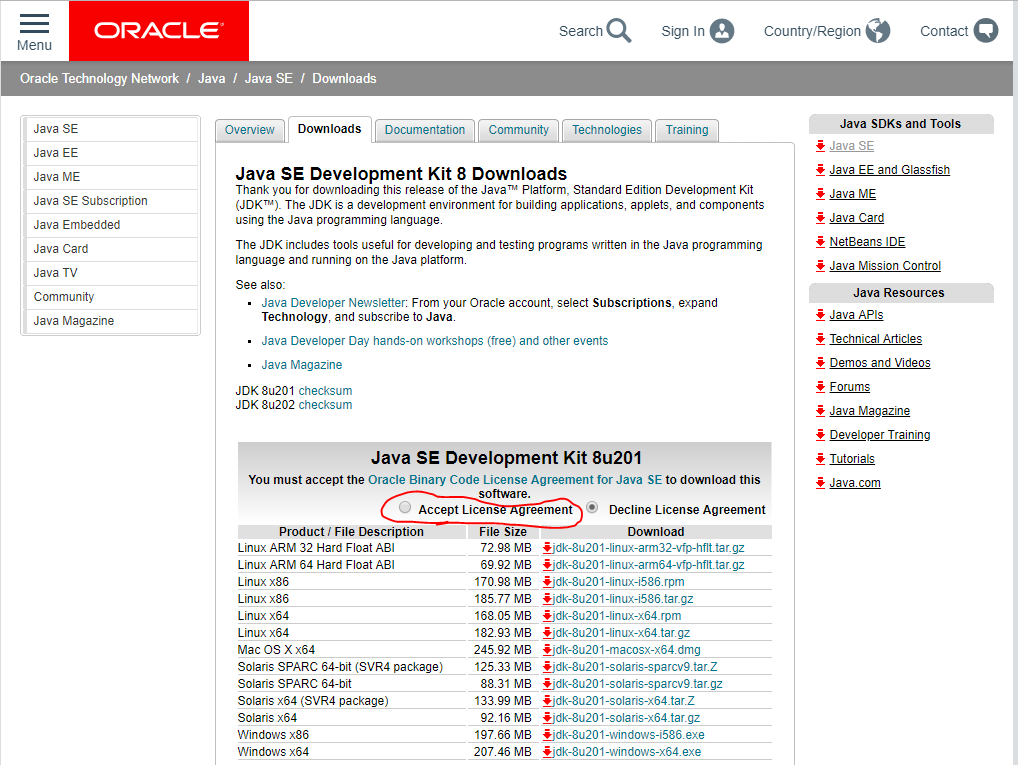Open Java Developer Day workshops link
Screen dimensions: 1018x765
[435, 341]
